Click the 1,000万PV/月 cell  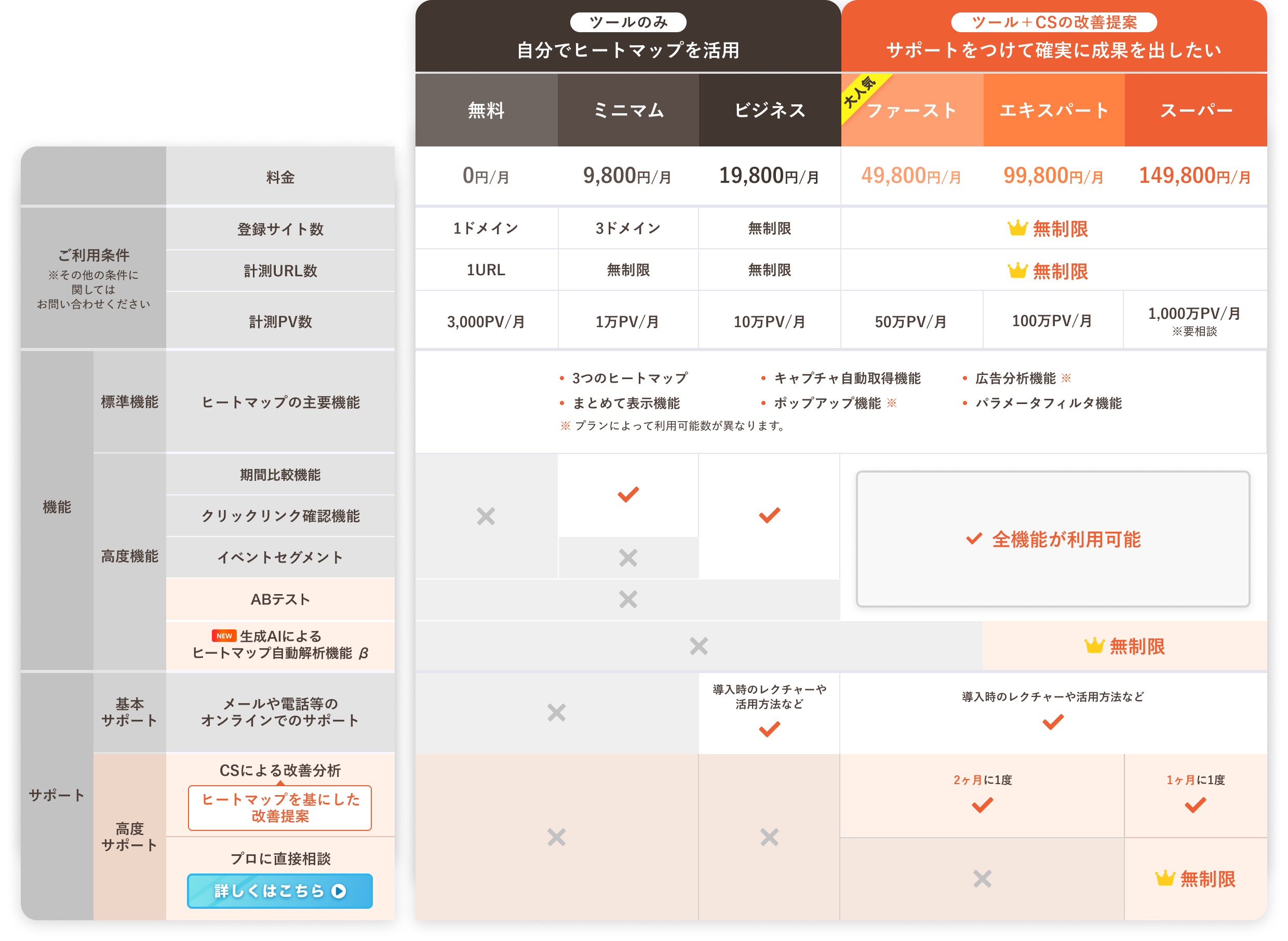(x=1195, y=319)
